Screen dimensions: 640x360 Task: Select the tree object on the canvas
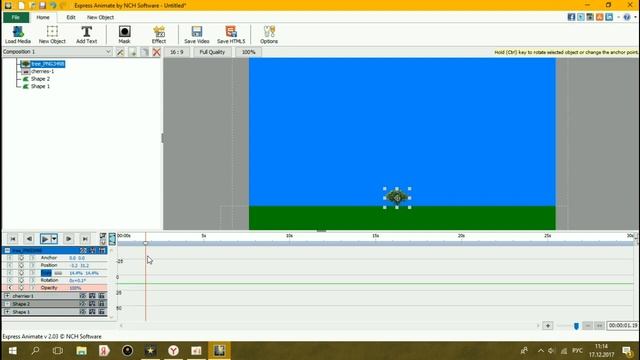point(397,198)
